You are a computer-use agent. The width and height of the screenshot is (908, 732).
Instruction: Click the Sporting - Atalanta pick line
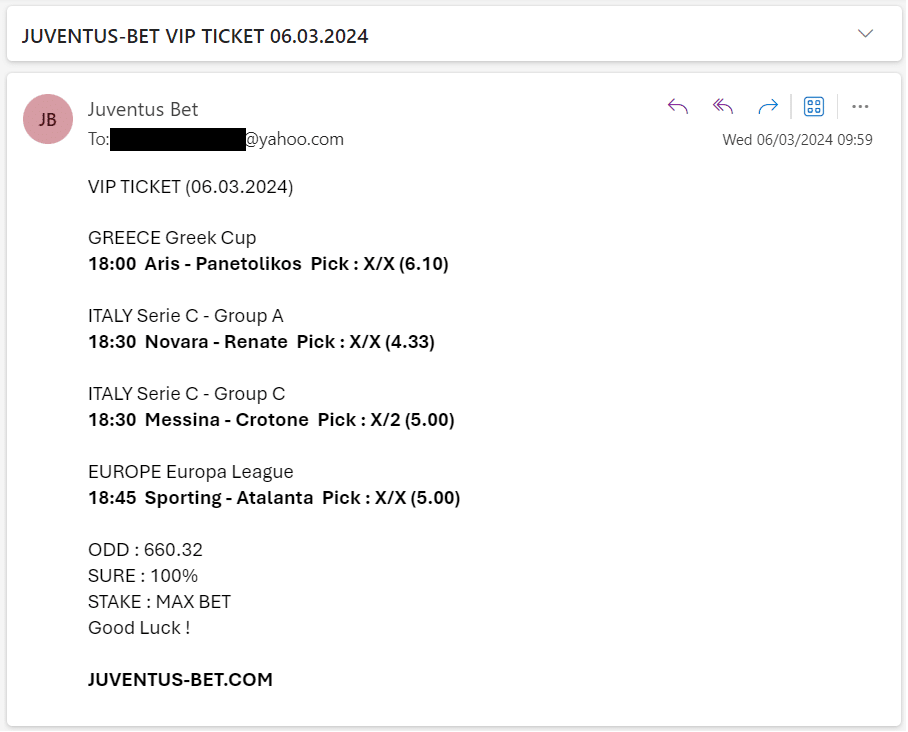274,498
